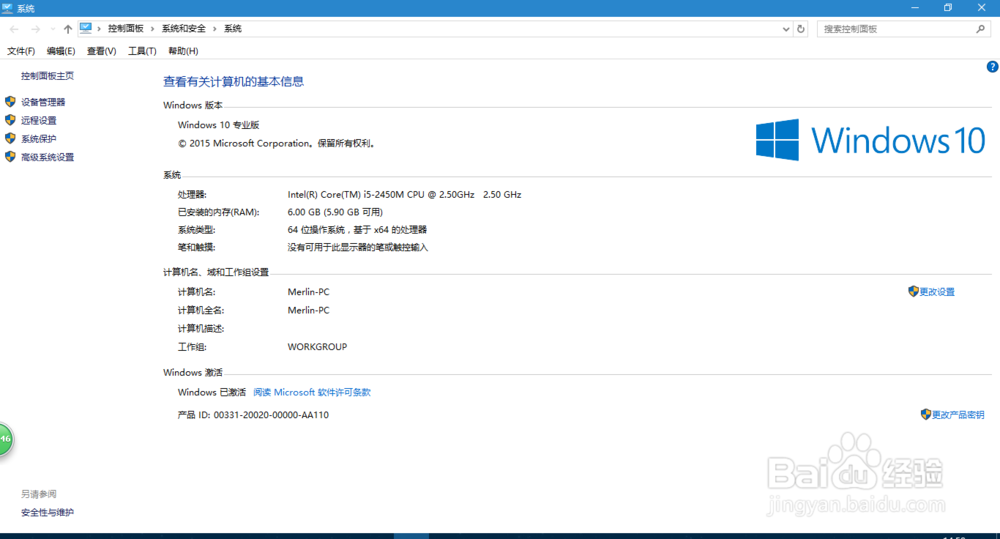This screenshot has height=539, width=1000.
Task: Click 更改产品密钥 link
Action: coord(958,415)
